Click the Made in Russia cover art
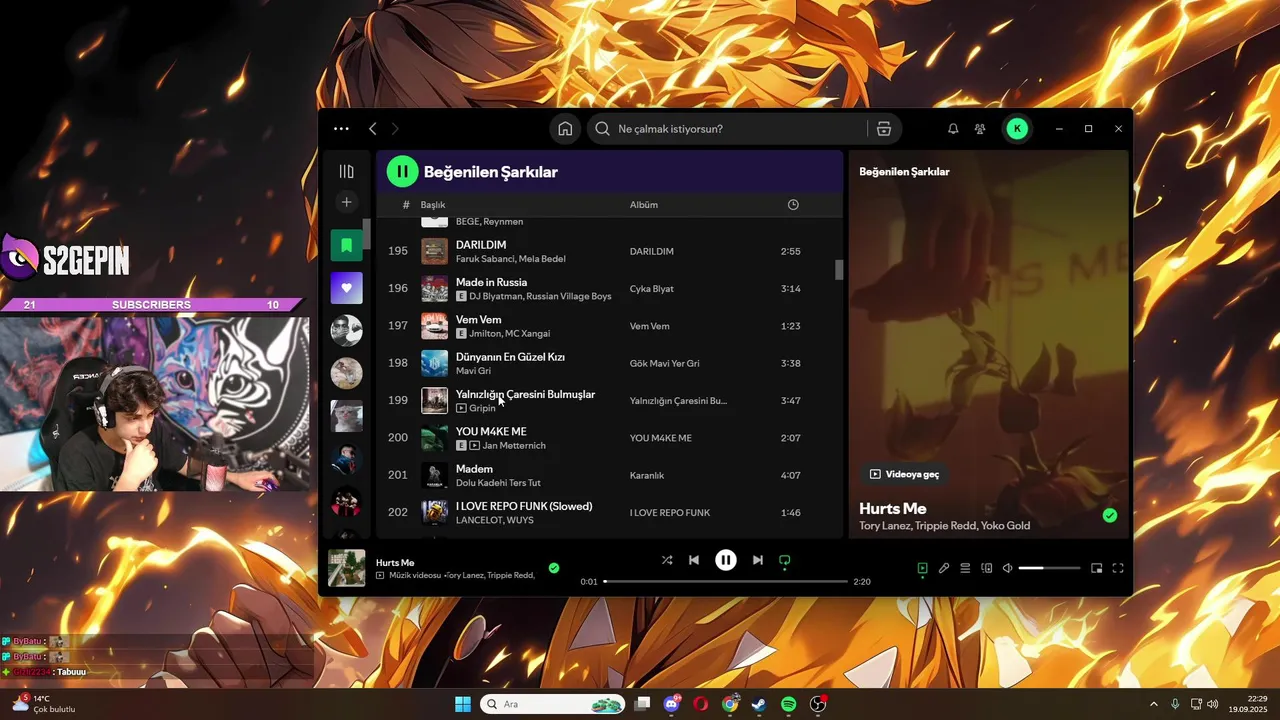The image size is (1280, 720). (434, 289)
